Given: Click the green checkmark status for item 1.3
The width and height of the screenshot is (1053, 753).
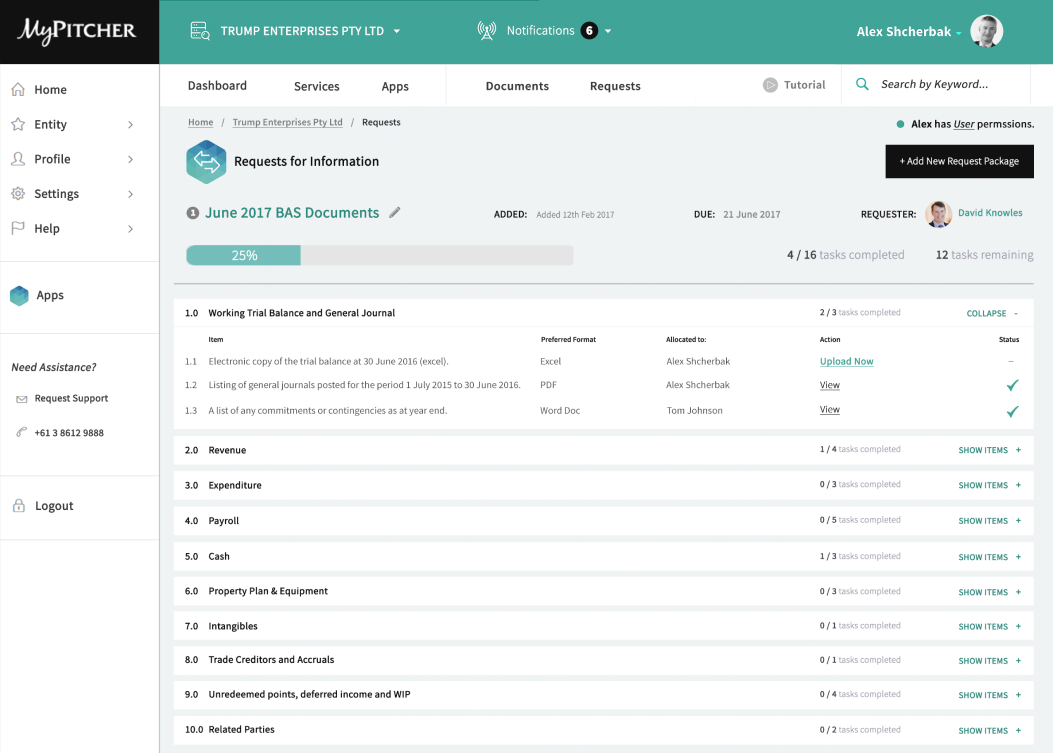Looking at the screenshot, I should [x=1012, y=411].
